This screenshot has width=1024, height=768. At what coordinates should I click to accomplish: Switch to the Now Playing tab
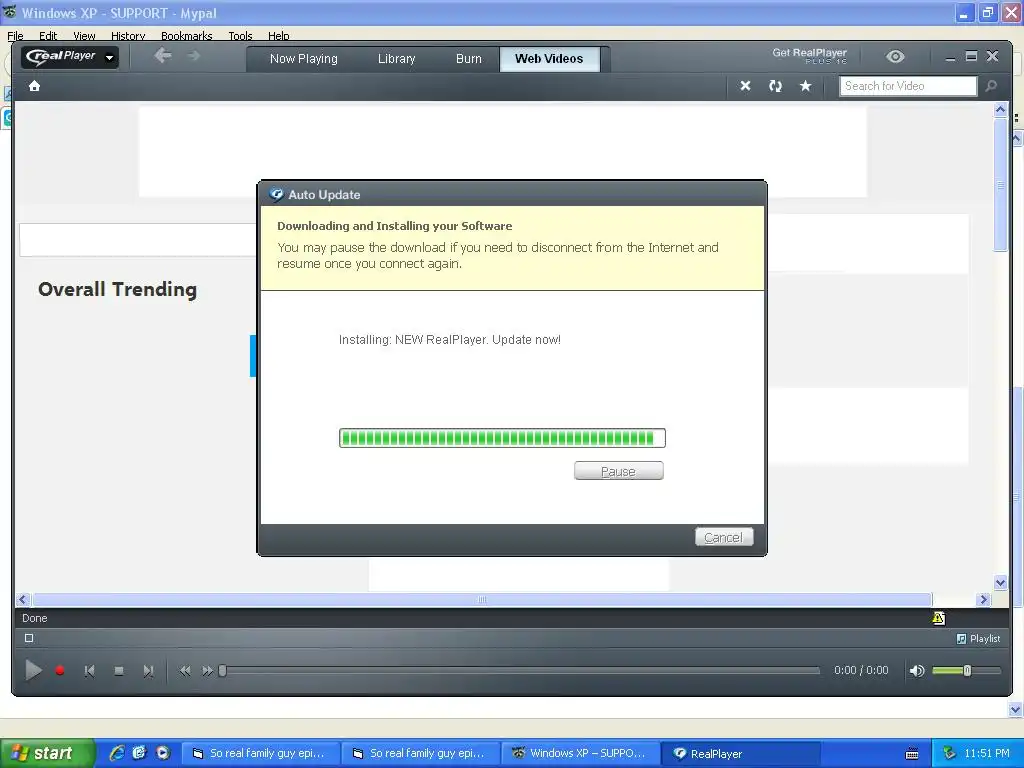coord(304,59)
